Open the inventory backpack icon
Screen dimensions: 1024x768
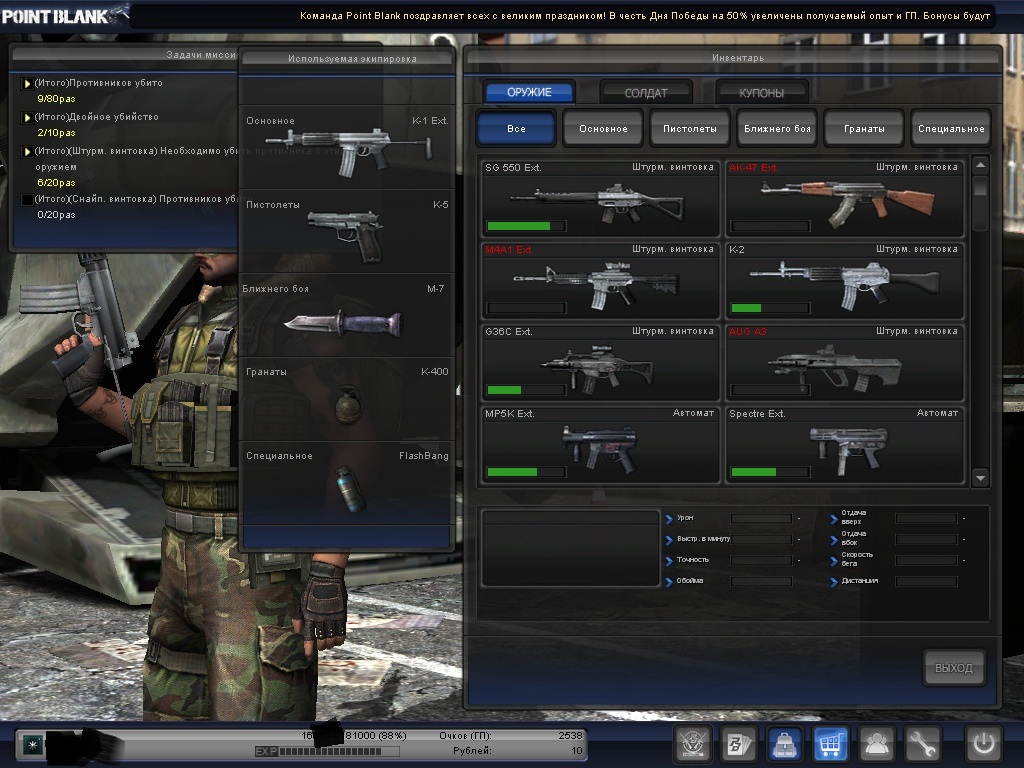785,744
